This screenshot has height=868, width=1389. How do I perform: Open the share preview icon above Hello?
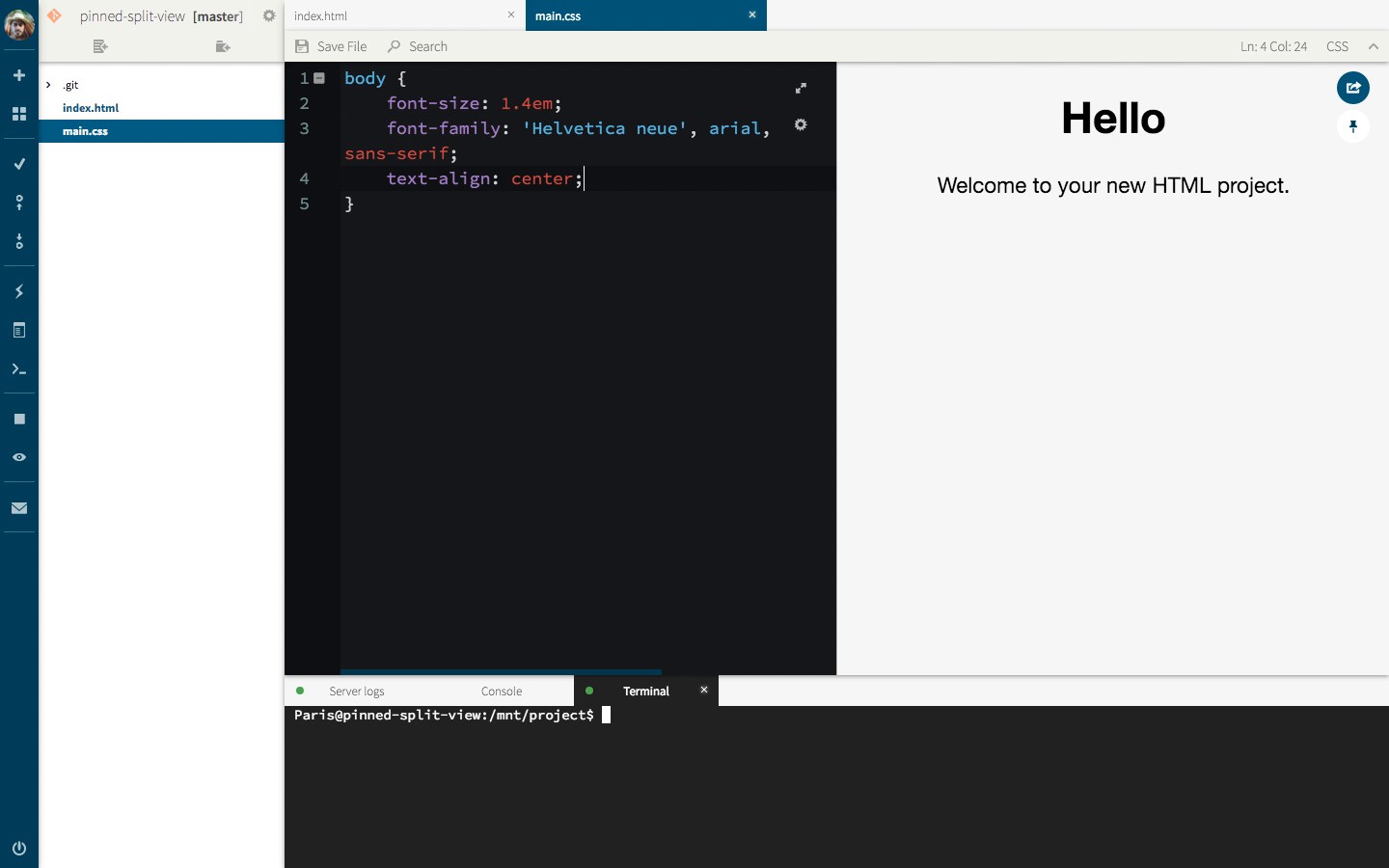click(1353, 88)
